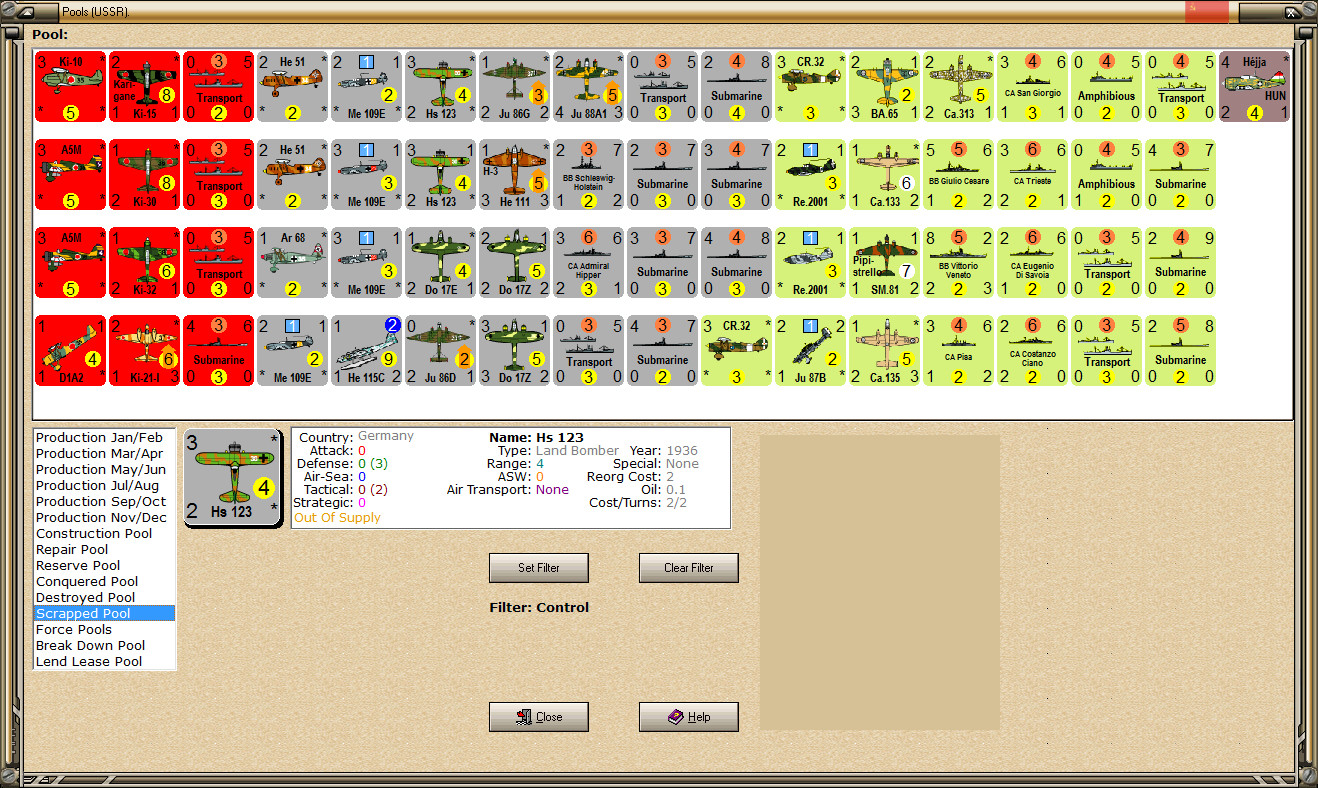The image size is (1318, 788).
Task: Select the red Japanese Submarine counter
Action: pos(218,351)
